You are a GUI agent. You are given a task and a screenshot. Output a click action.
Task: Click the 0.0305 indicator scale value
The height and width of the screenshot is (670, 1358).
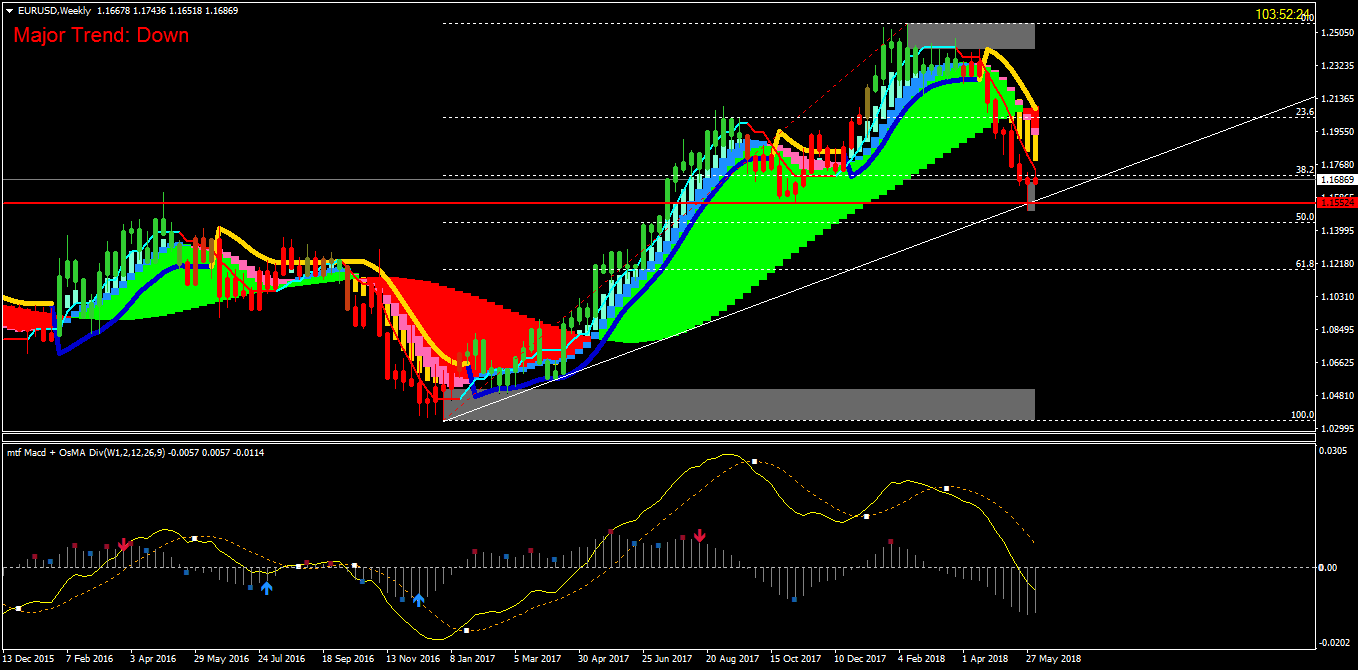tap(1334, 451)
